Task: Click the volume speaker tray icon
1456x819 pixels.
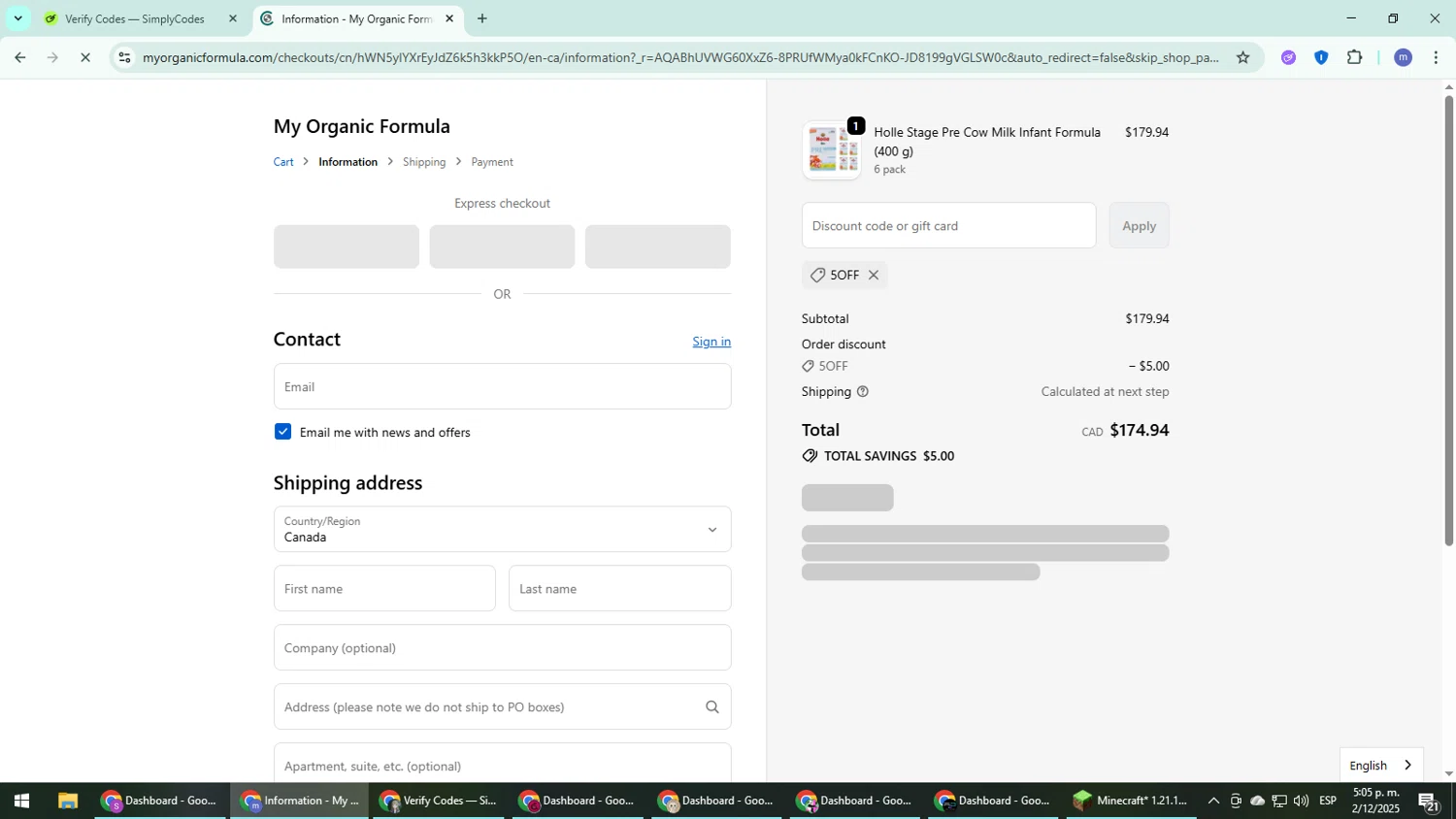Action: 1301,802
